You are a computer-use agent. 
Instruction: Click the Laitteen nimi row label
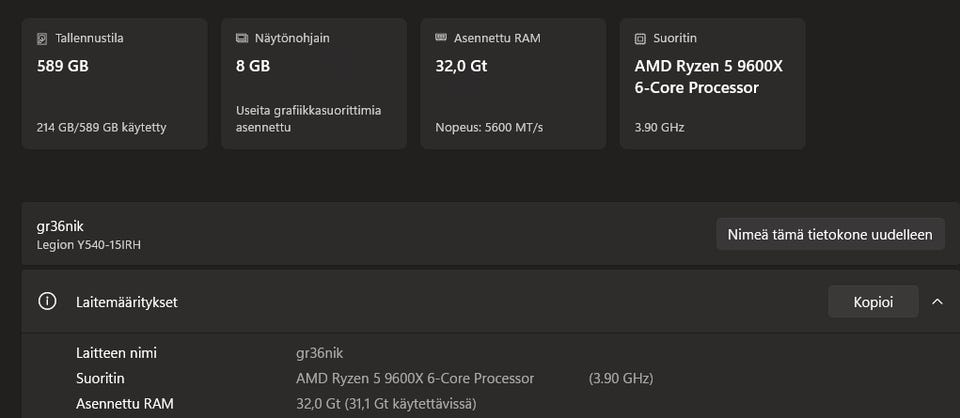[116, 353]
